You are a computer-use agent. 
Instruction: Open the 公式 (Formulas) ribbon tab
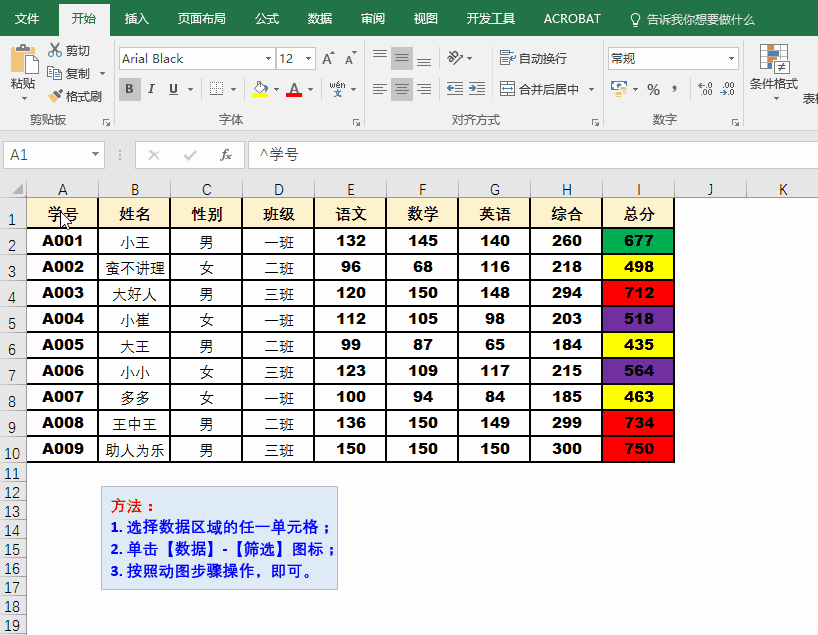pyautogui.click(x=267, y=19)
